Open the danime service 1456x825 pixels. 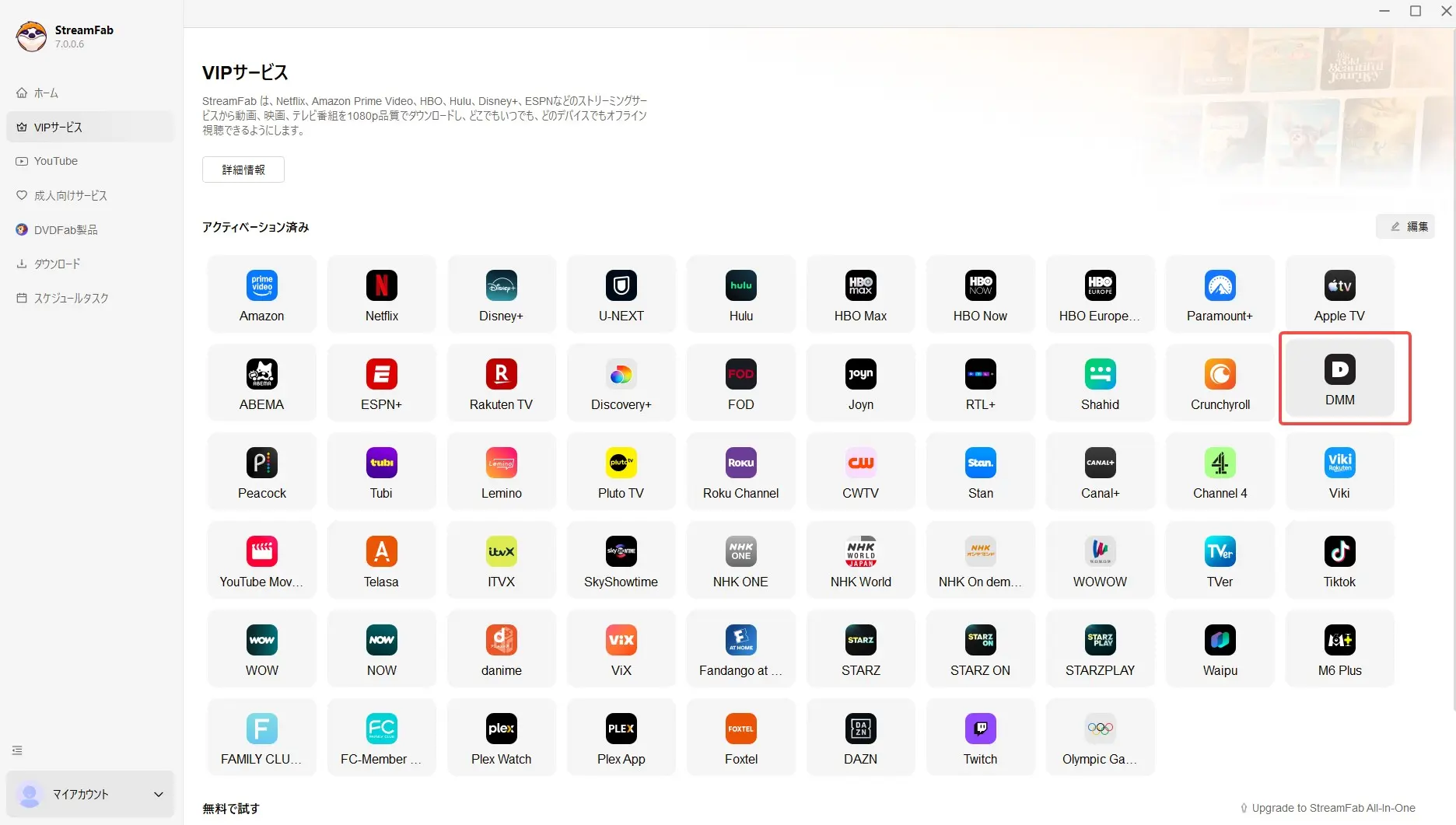[502, 648]
